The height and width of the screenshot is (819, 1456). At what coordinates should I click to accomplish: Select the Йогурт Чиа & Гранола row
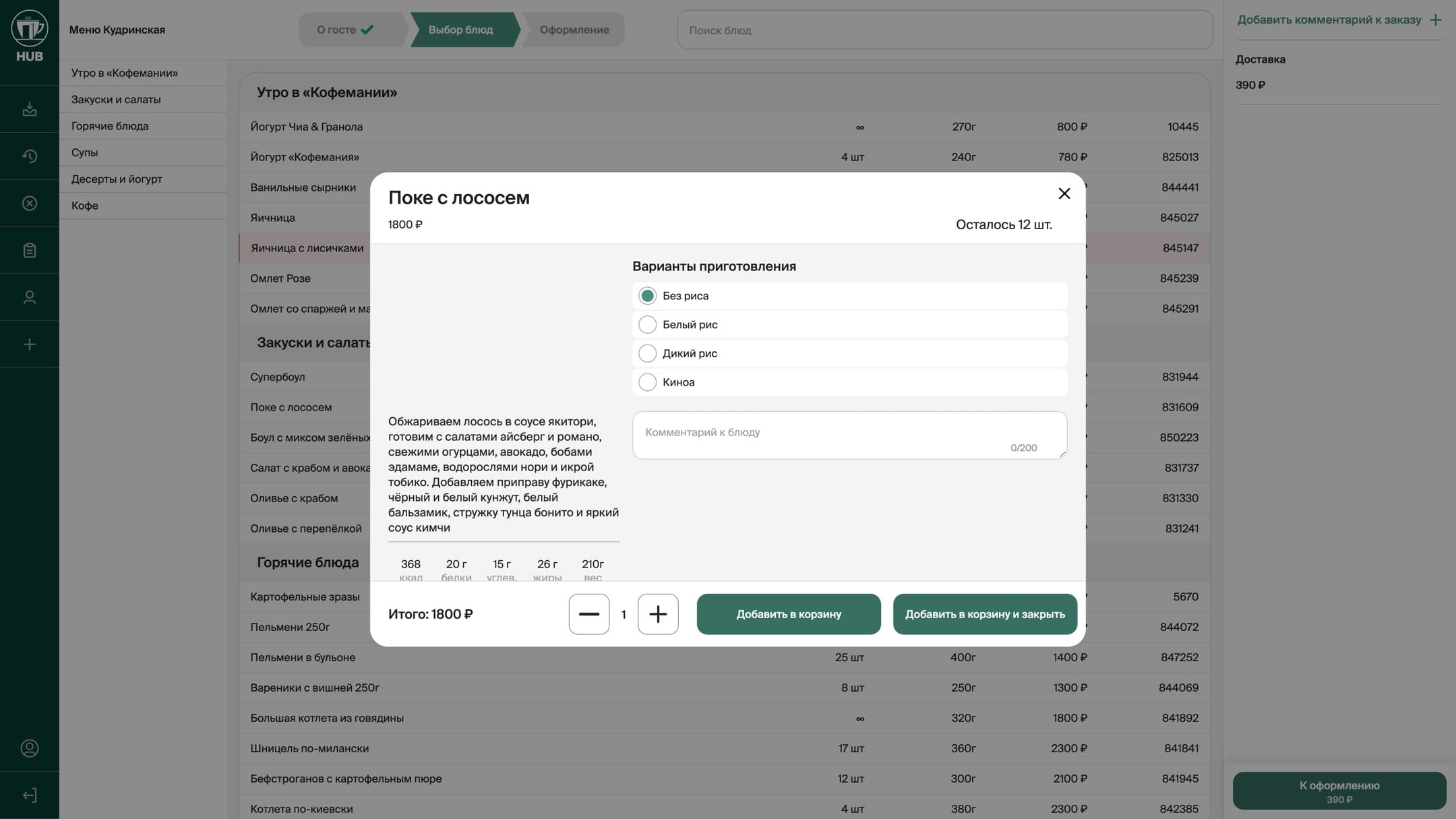coord(724,127)
